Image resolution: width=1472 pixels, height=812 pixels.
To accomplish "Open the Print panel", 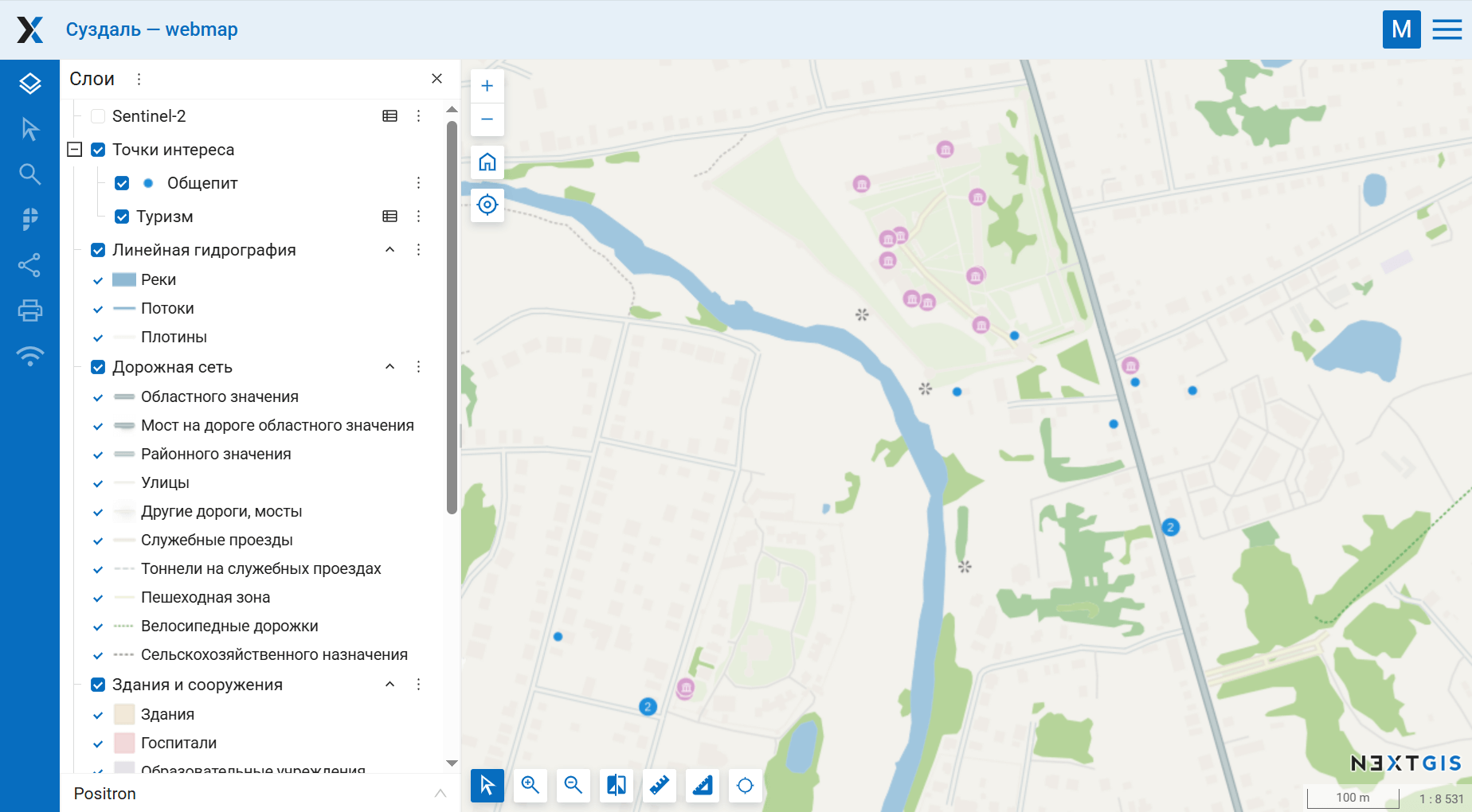I will click(x=29, y=310).
